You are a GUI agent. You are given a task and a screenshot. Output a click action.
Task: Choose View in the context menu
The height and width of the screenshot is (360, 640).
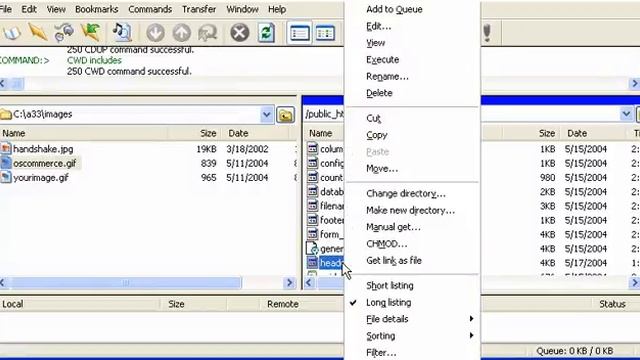(x=375, y=43)
